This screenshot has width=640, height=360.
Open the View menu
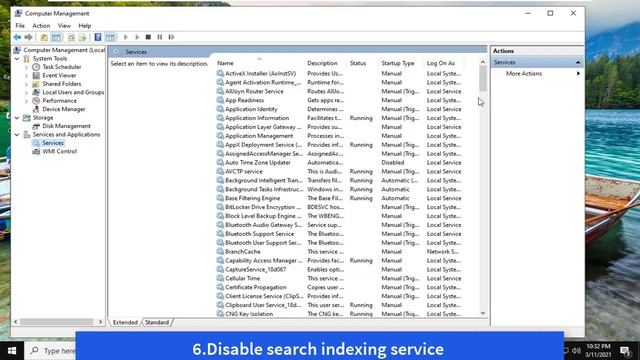(x=64, y=26)
